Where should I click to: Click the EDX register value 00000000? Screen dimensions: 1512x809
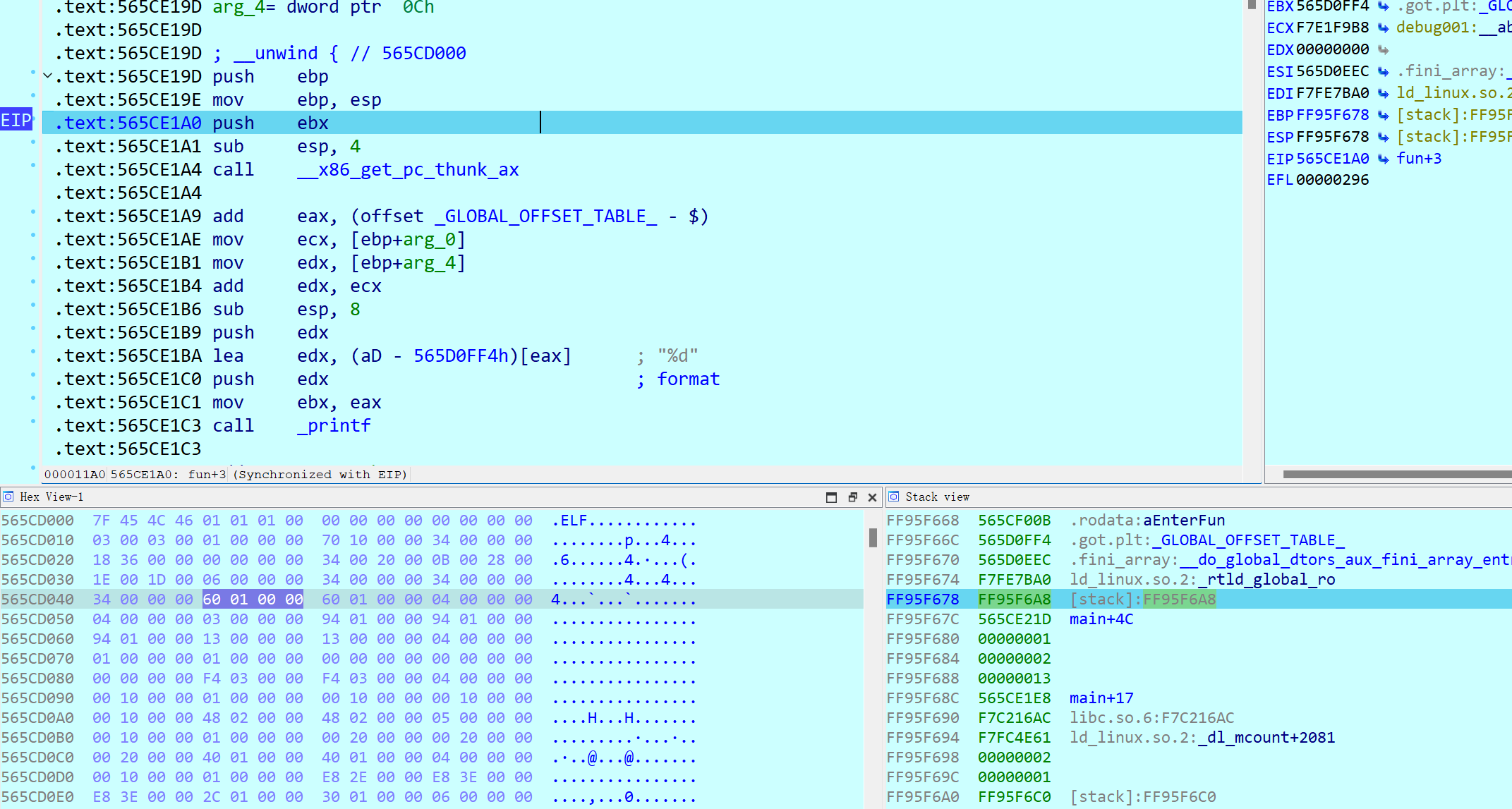click(1332, 49)
